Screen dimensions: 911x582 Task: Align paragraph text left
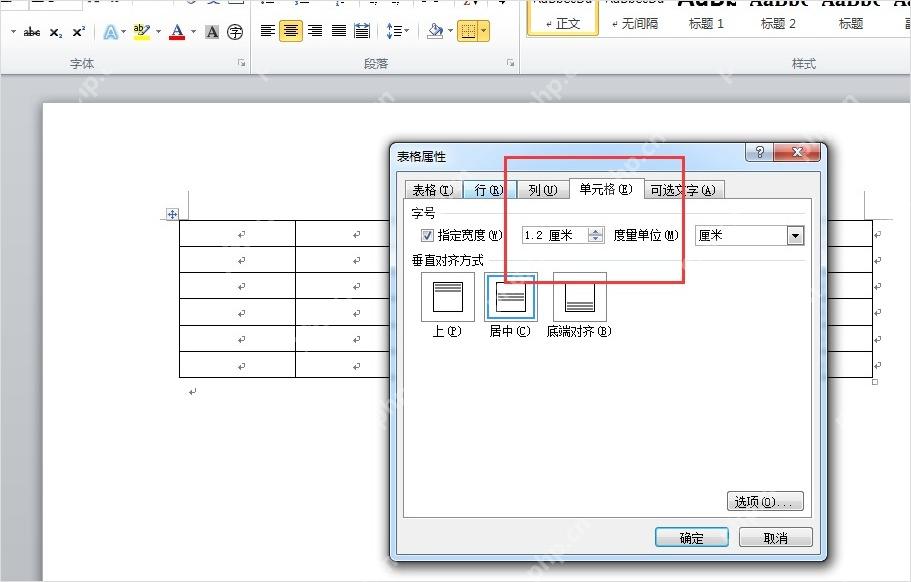coord(267,31)
